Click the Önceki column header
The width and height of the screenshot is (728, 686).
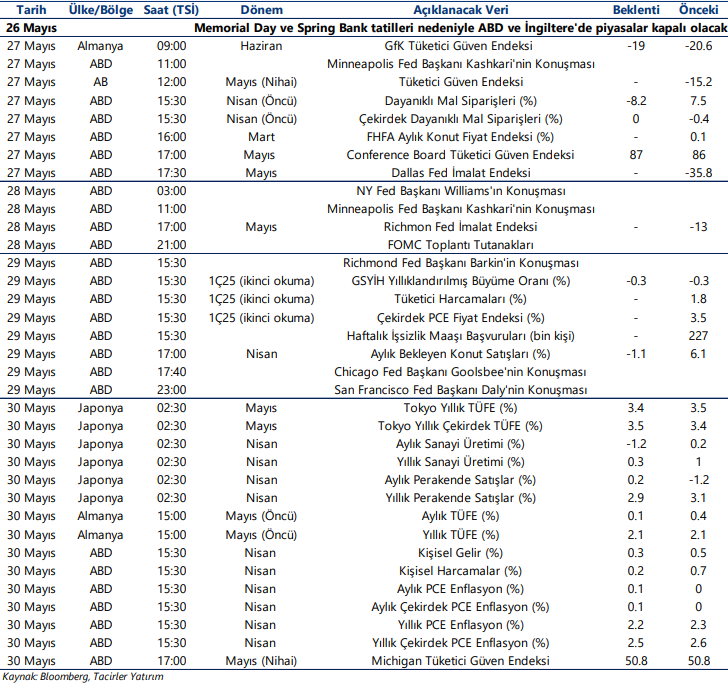click(x=698, y=10)
